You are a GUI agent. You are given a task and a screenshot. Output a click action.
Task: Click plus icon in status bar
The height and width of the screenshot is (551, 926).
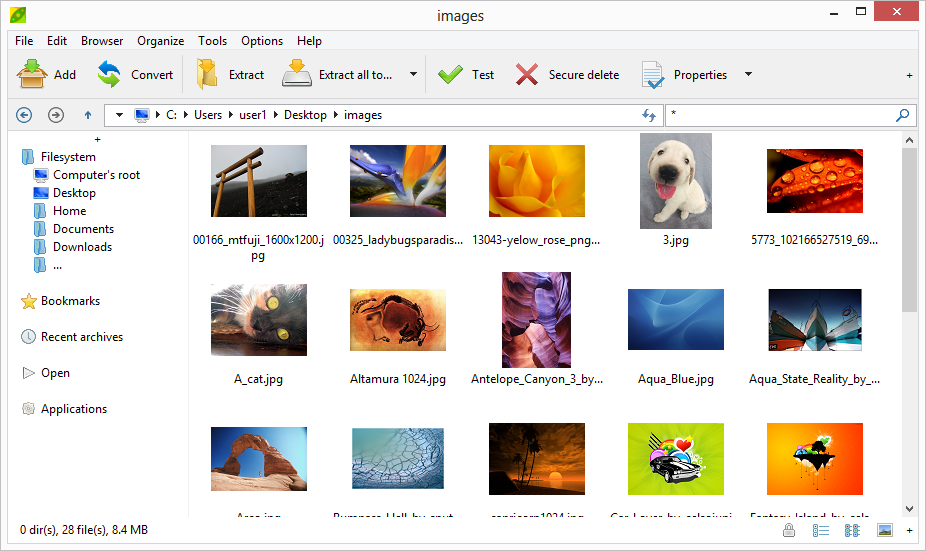pos(909,530)
